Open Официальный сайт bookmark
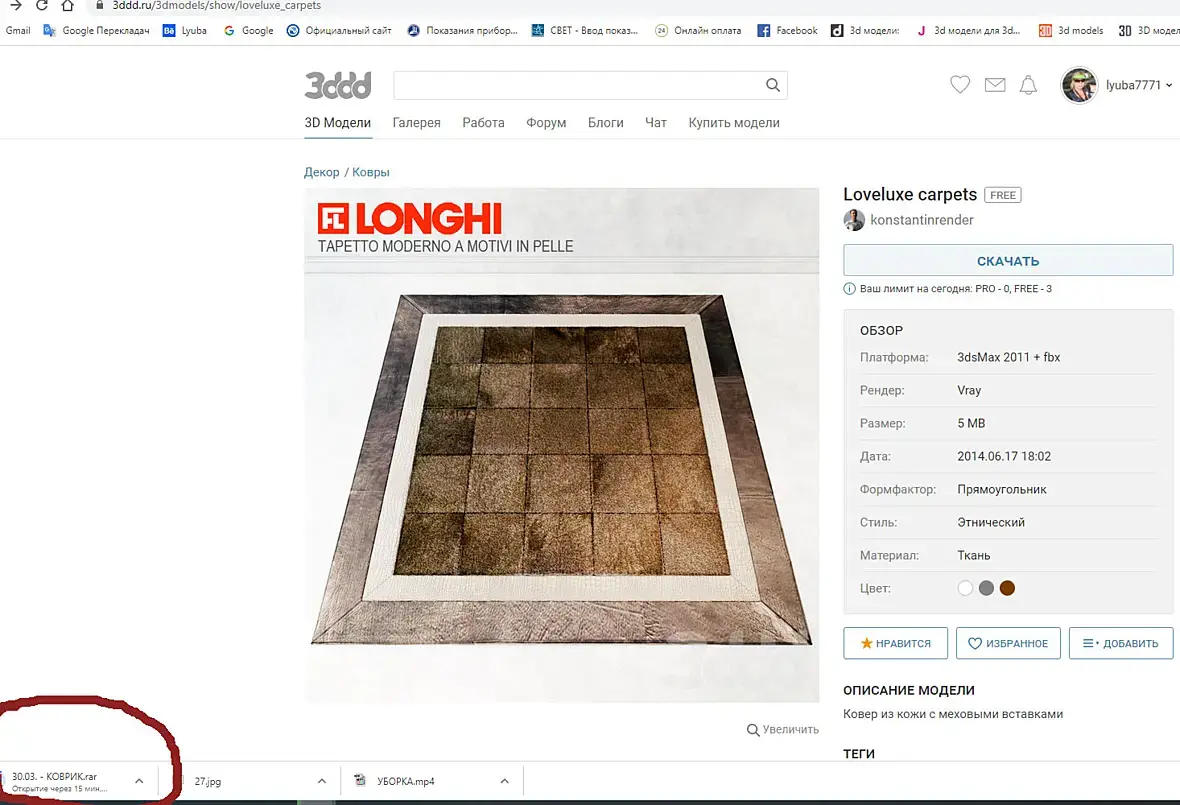This screenshot has height=805, width=1180. point(339,31)
